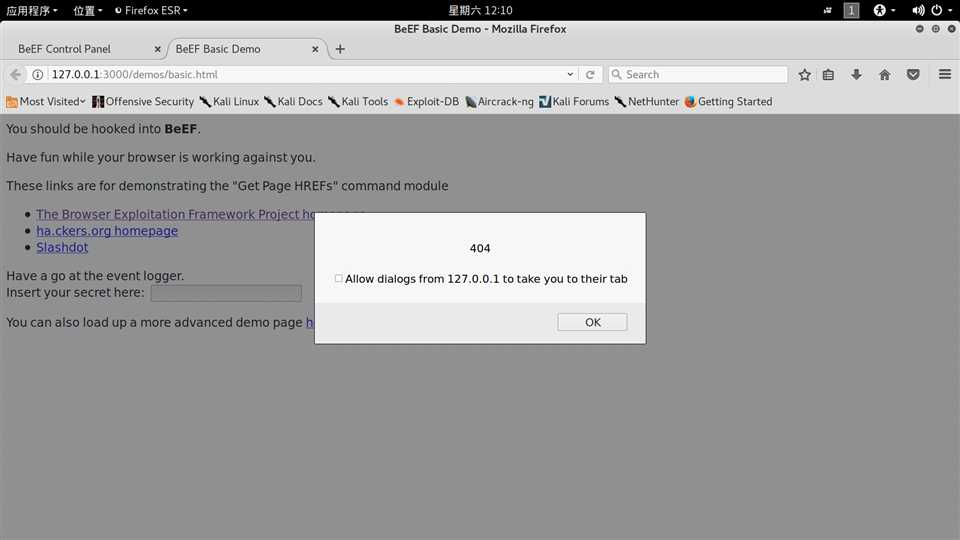The height and width of the screenshot is (540, 960).
Task: Open the Exploit-DB bookmark
Action: point(426,102)
